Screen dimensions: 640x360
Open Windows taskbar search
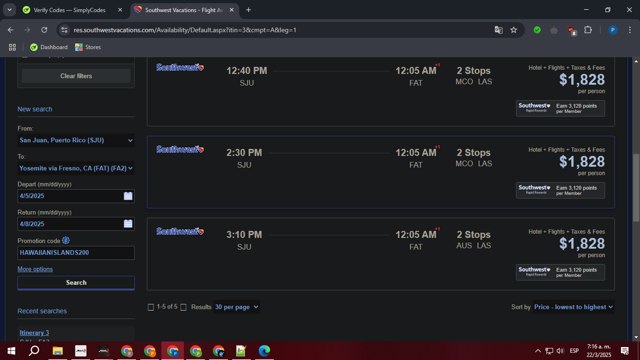34,351
